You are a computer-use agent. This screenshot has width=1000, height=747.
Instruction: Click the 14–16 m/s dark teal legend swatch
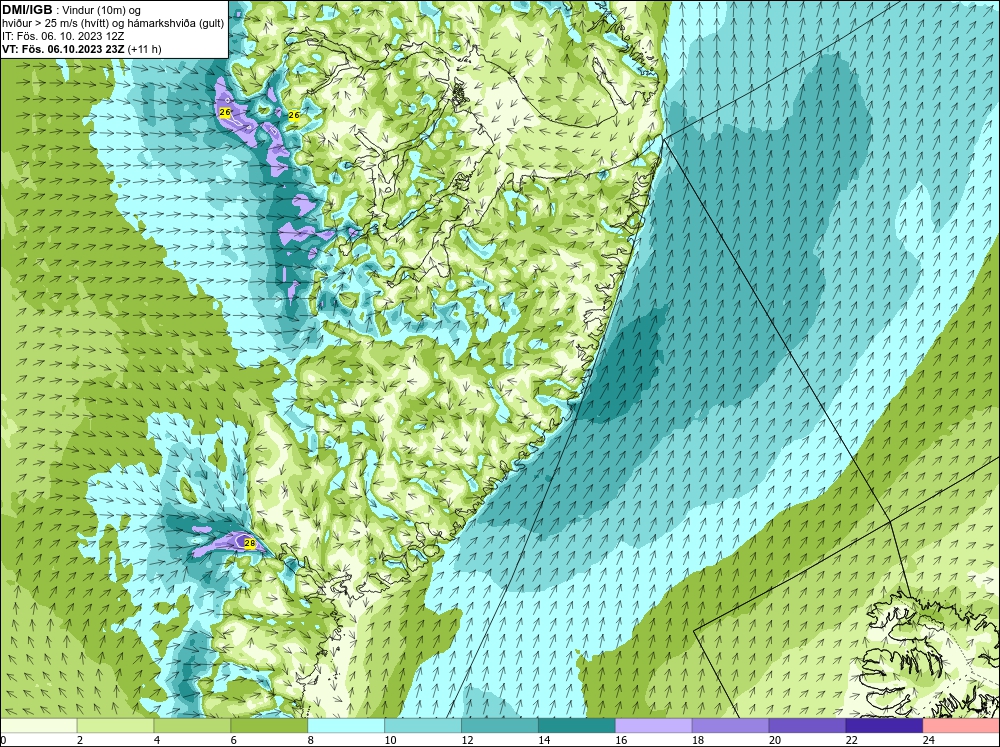(577, 726)
